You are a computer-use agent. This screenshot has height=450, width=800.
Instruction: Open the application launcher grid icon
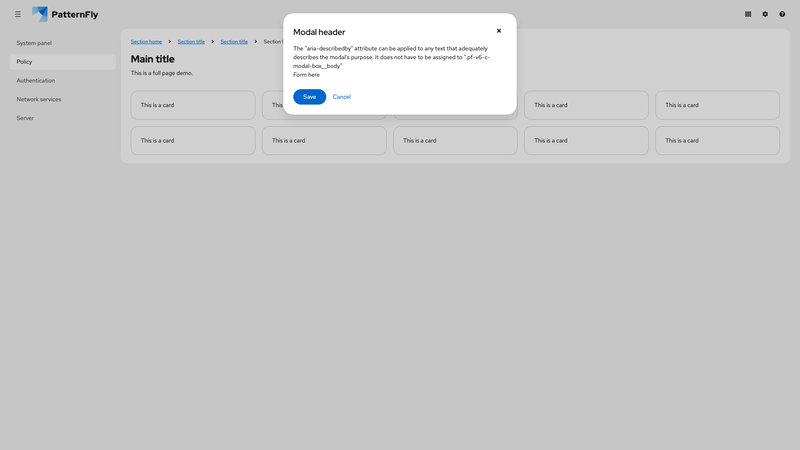(x=748, y=14)
